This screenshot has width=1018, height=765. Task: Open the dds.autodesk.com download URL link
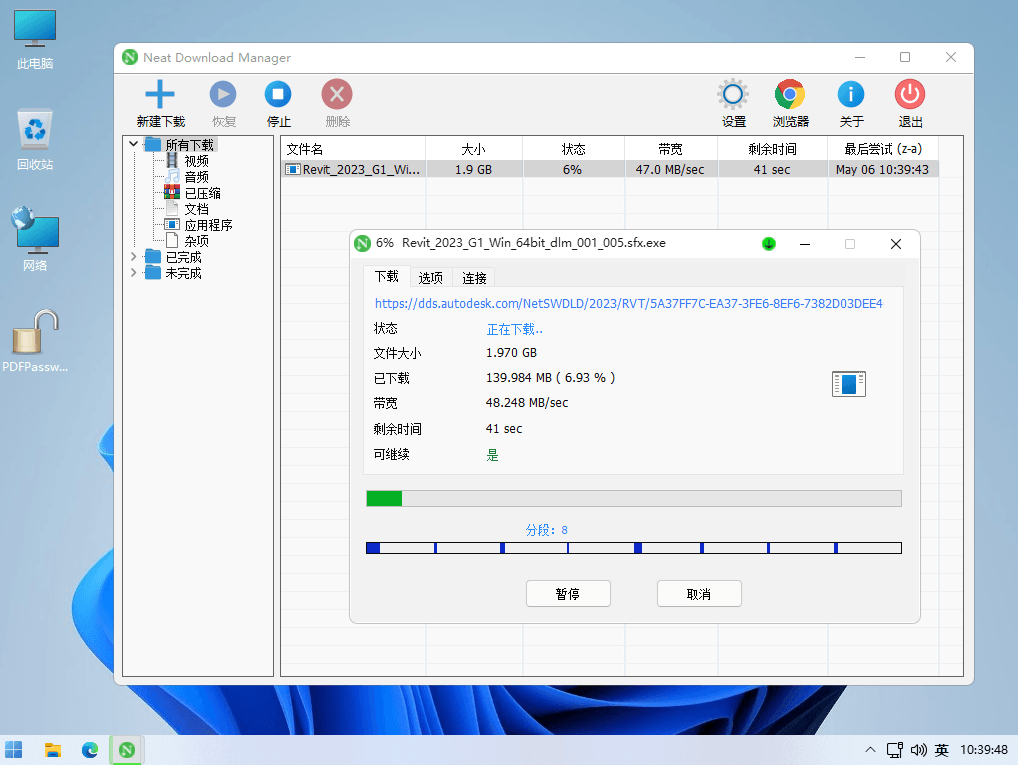pyautogui.click(x=628, y=303)
